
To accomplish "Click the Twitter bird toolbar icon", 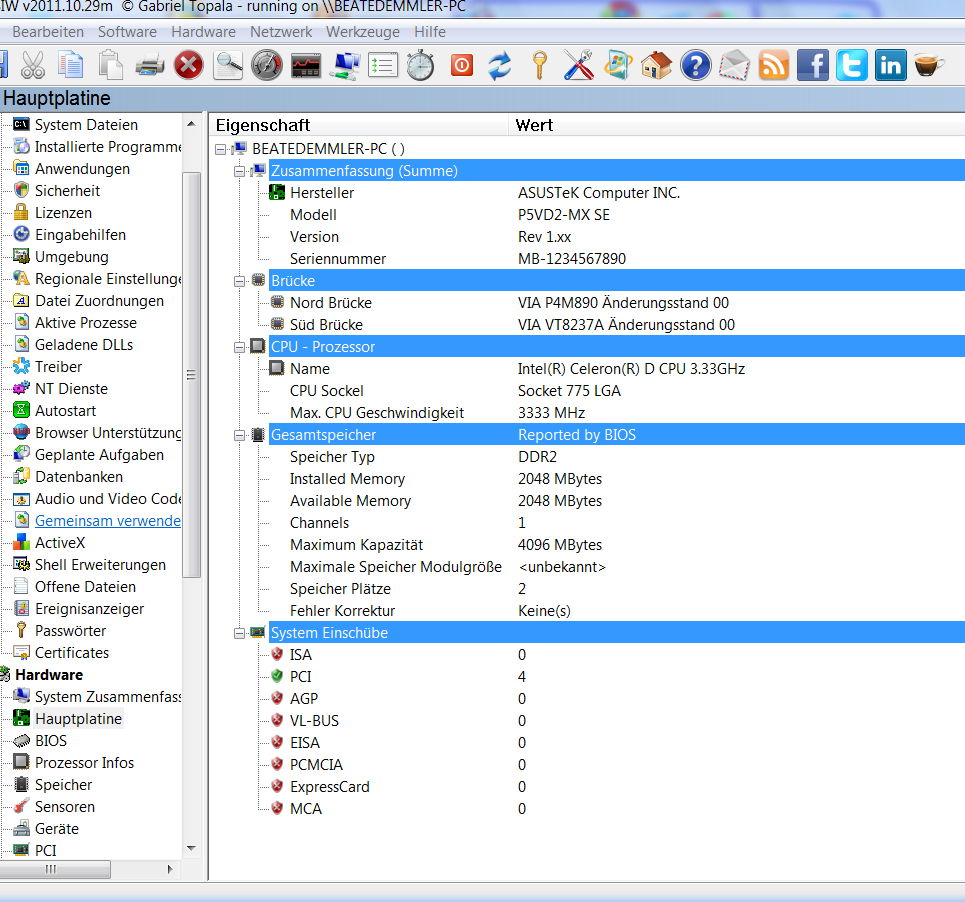I will [x=852, y=65].
